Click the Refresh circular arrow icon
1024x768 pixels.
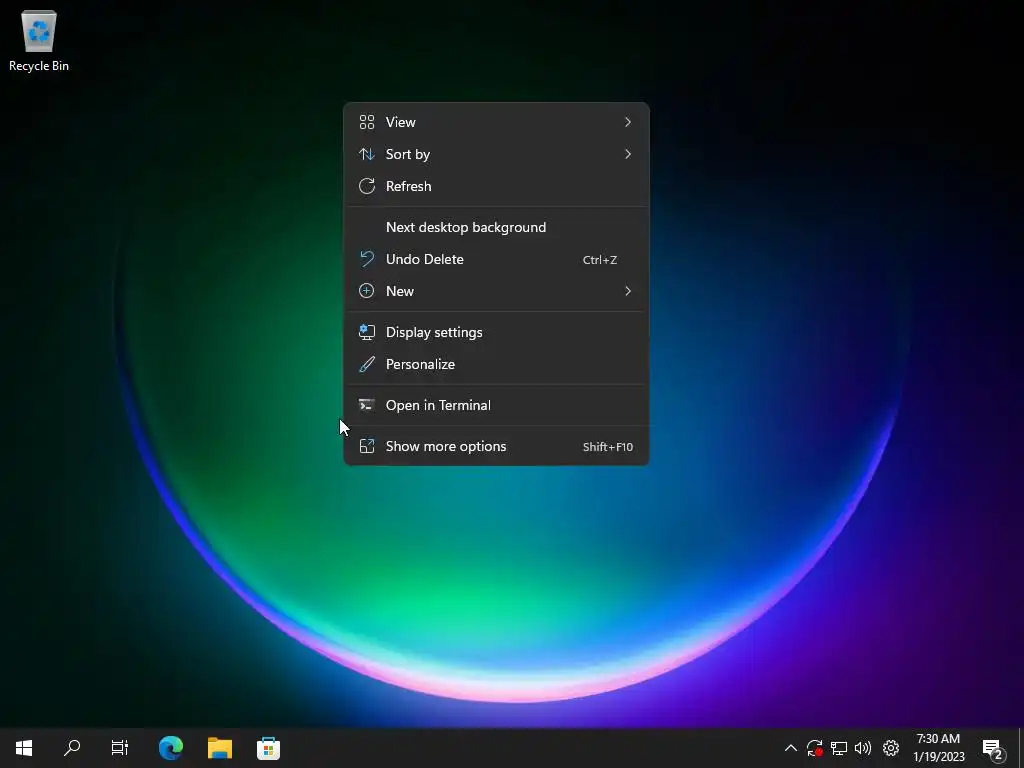367,186
